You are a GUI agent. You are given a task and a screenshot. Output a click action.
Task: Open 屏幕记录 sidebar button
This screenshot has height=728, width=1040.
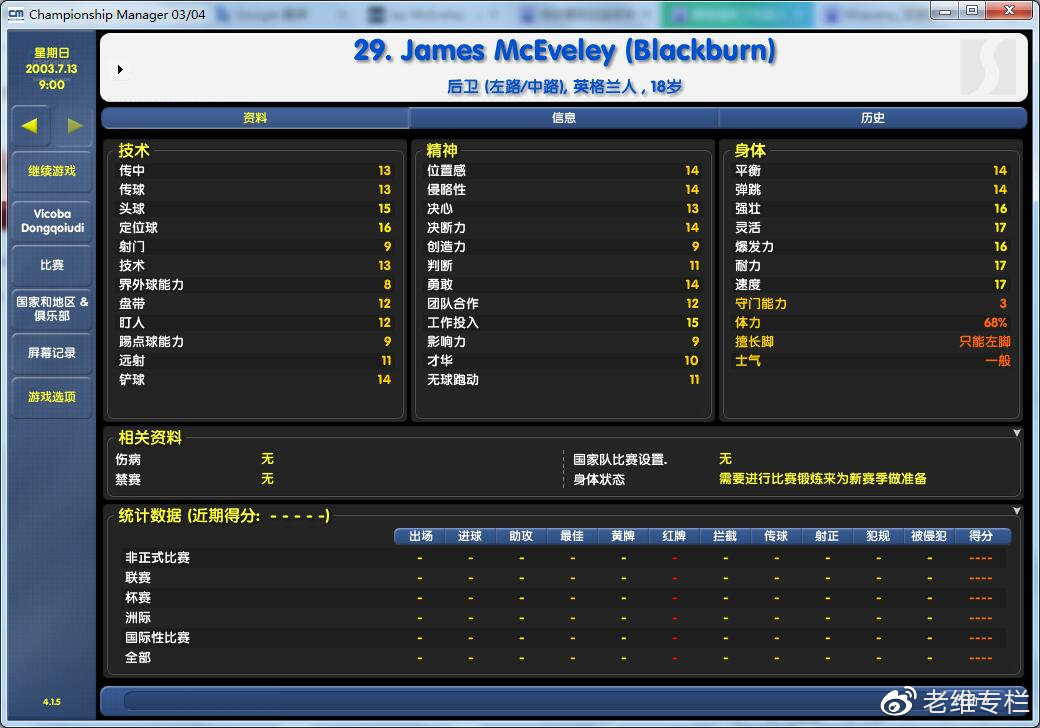52,353
